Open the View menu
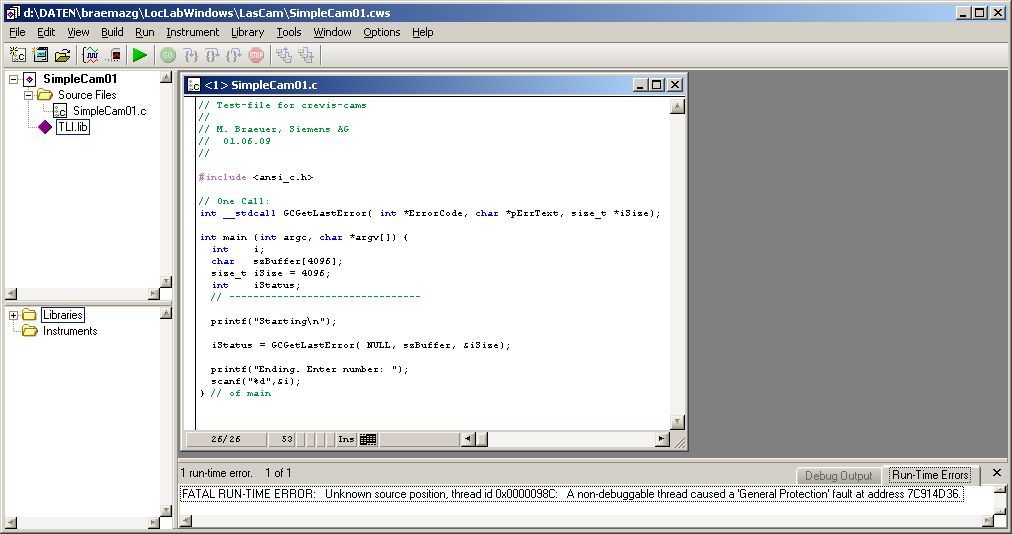The image size is (1012, 534). click(x=78, y=32)
